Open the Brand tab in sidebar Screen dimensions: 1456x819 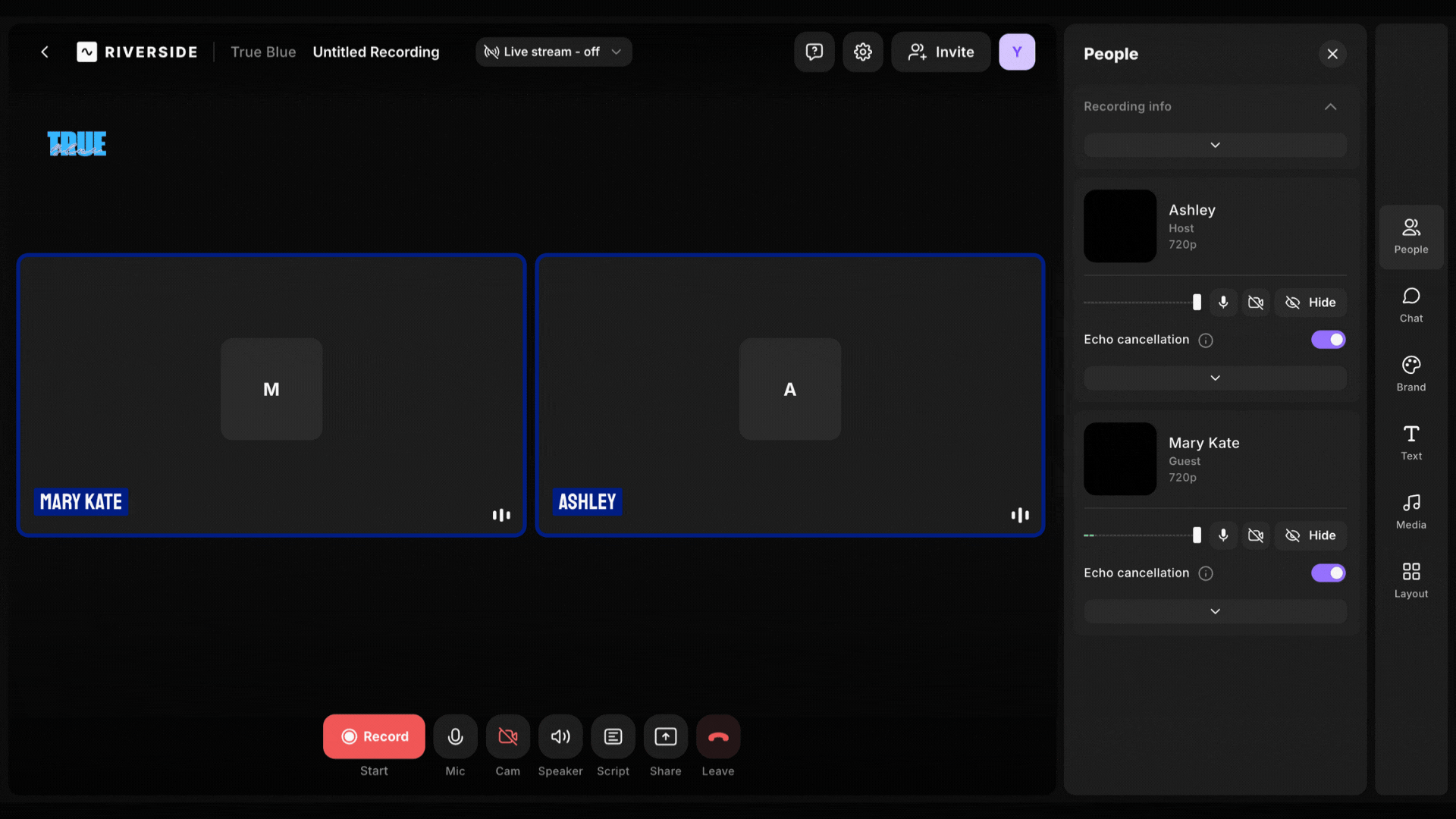click(1410, 374)
